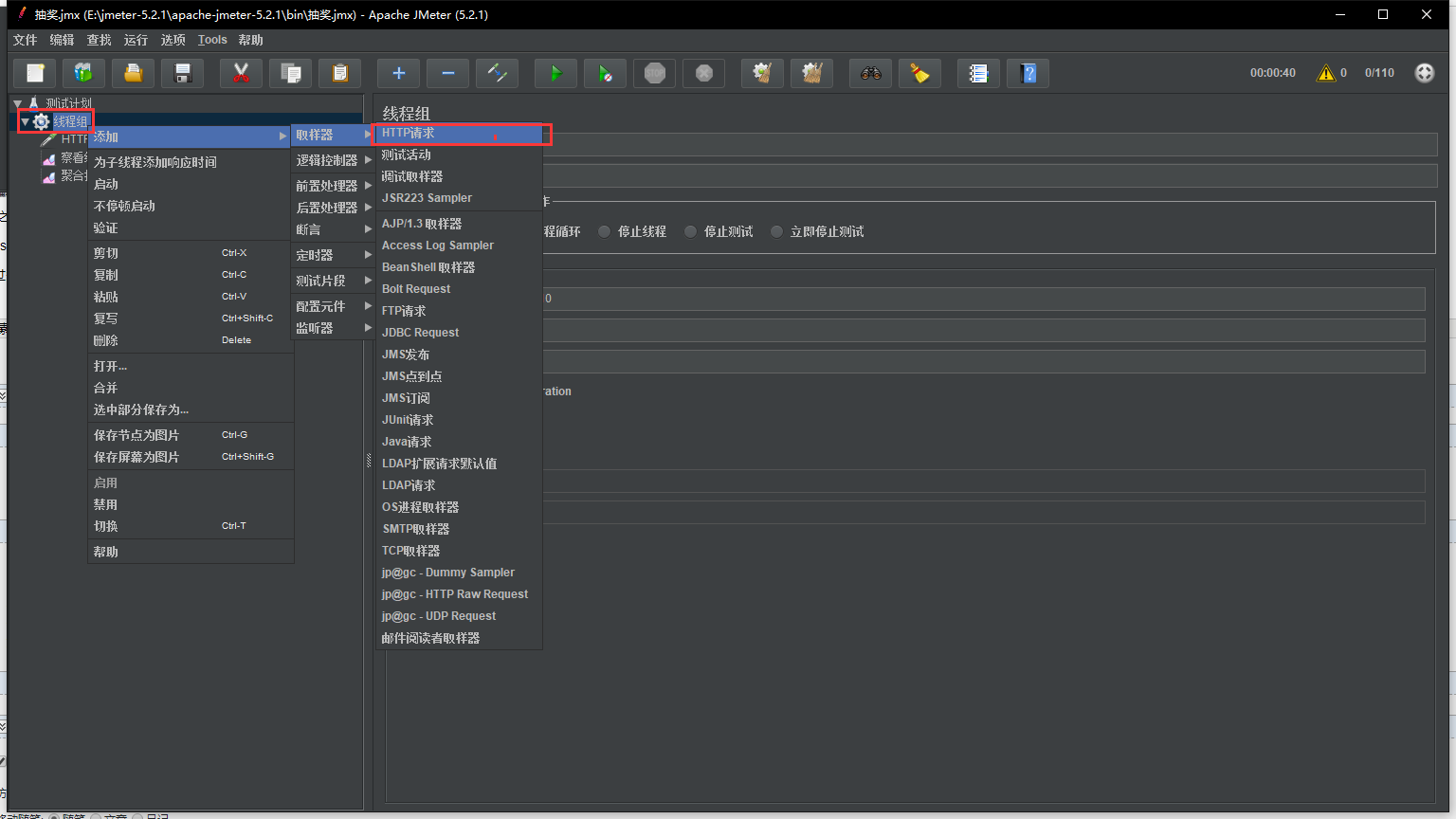Click the Open file folder icon
1456x819 pixels.
(x=134, y=73)
